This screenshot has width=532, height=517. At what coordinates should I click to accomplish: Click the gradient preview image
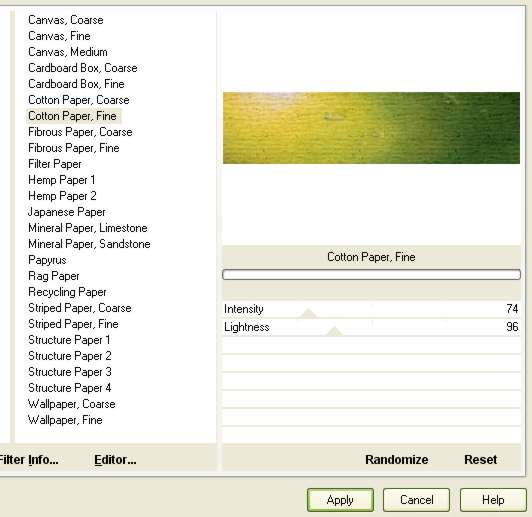coord(371,128)
